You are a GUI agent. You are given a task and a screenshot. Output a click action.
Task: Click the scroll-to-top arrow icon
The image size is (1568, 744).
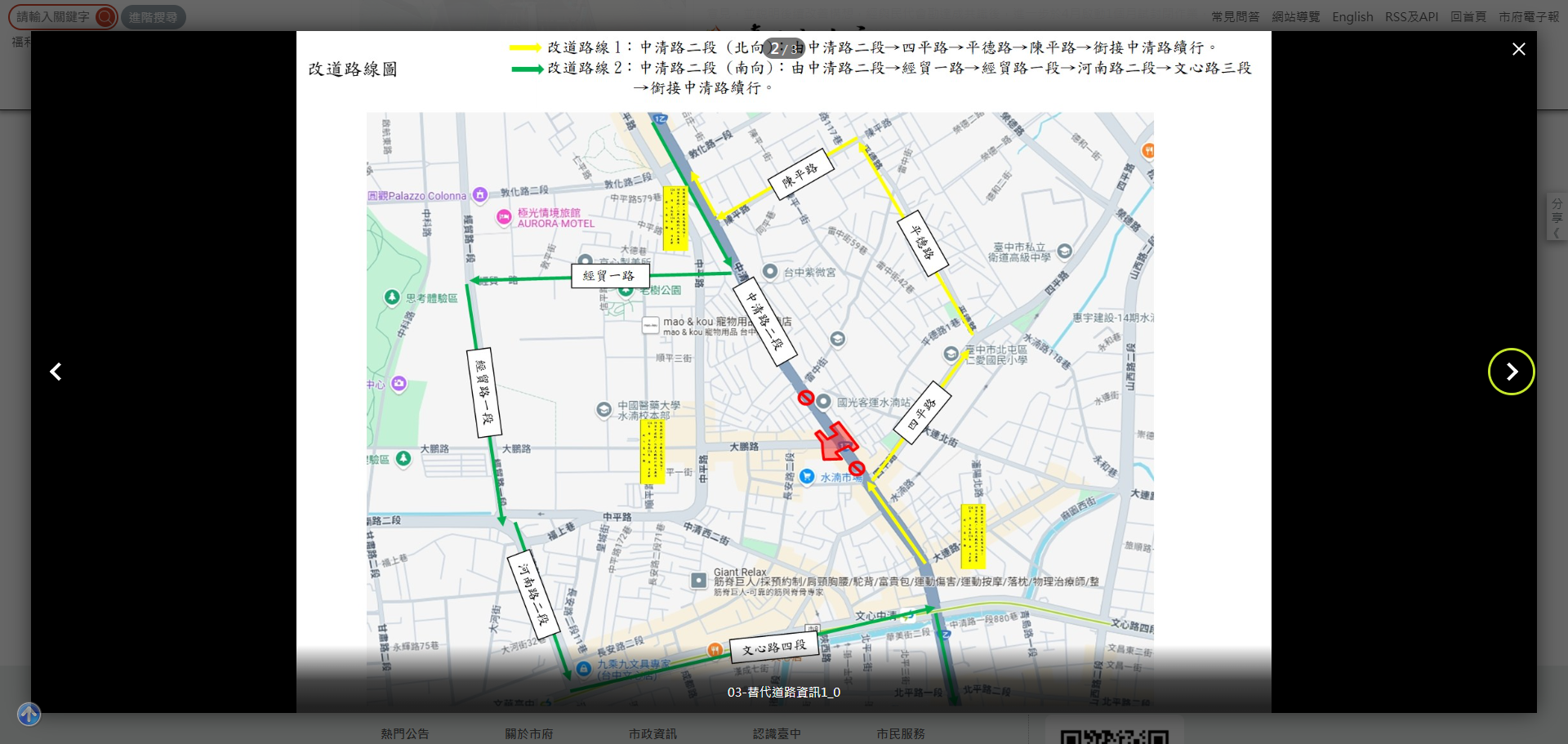(x=29, y=715)
